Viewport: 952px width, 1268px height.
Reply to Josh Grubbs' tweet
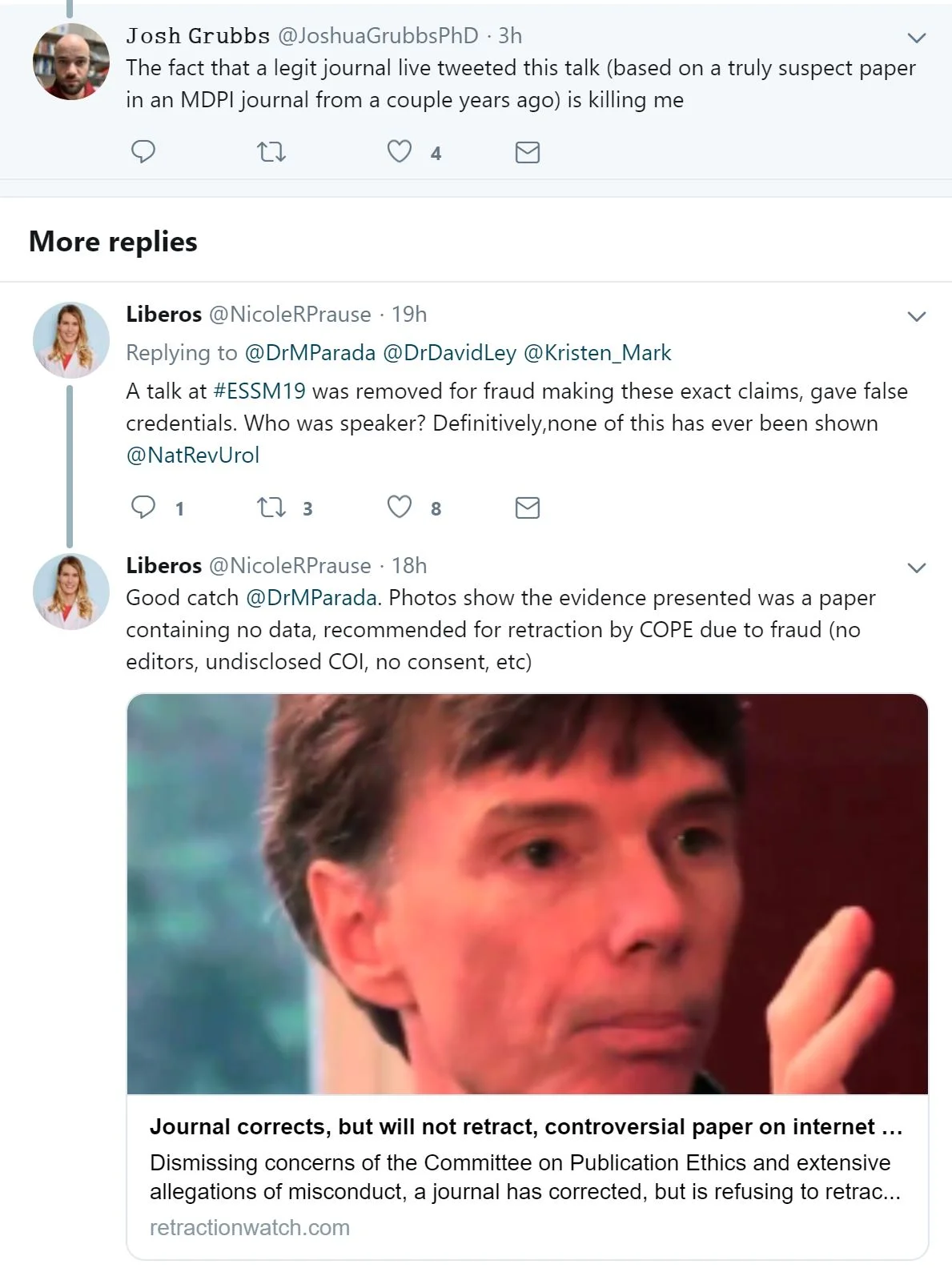click(x=143, y=151)
